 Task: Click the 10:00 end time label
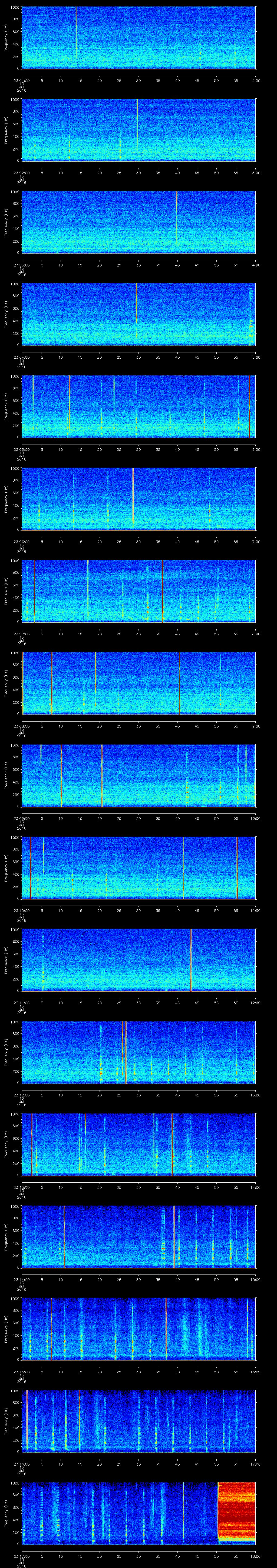click(256, 818)
